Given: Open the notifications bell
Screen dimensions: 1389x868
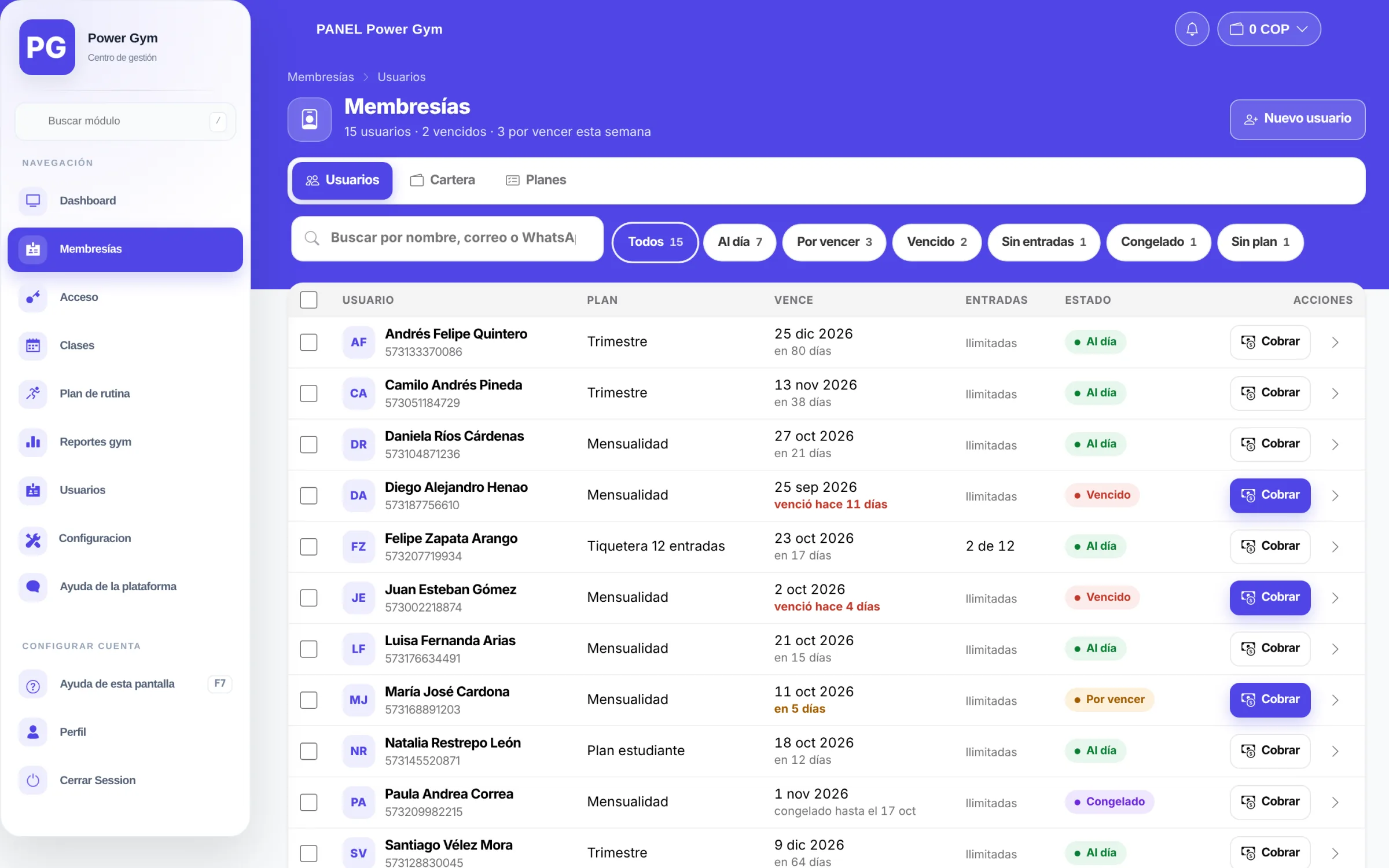Looking at the screenshot, I should 1192,29.
